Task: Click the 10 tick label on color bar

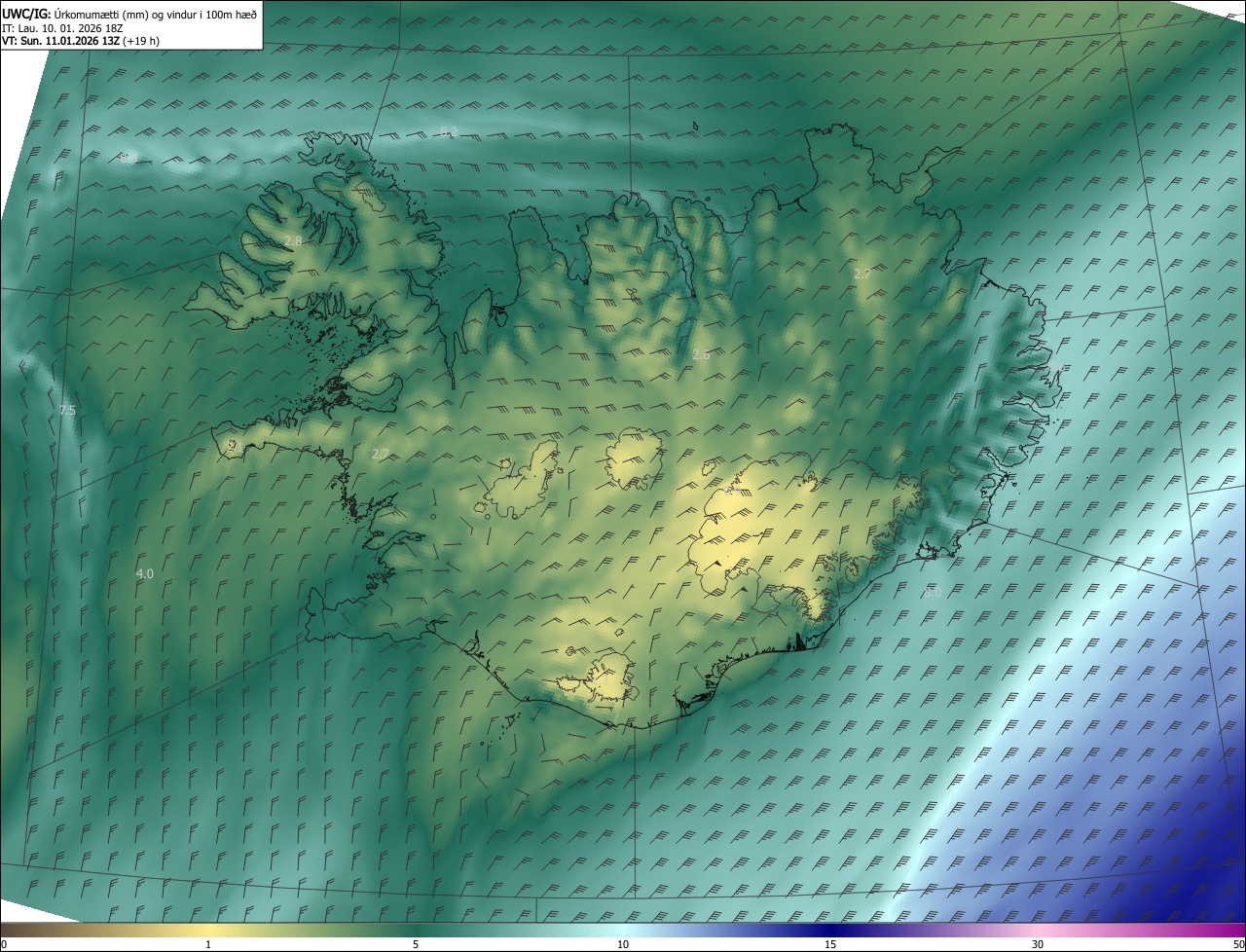Action: (623, 945)
